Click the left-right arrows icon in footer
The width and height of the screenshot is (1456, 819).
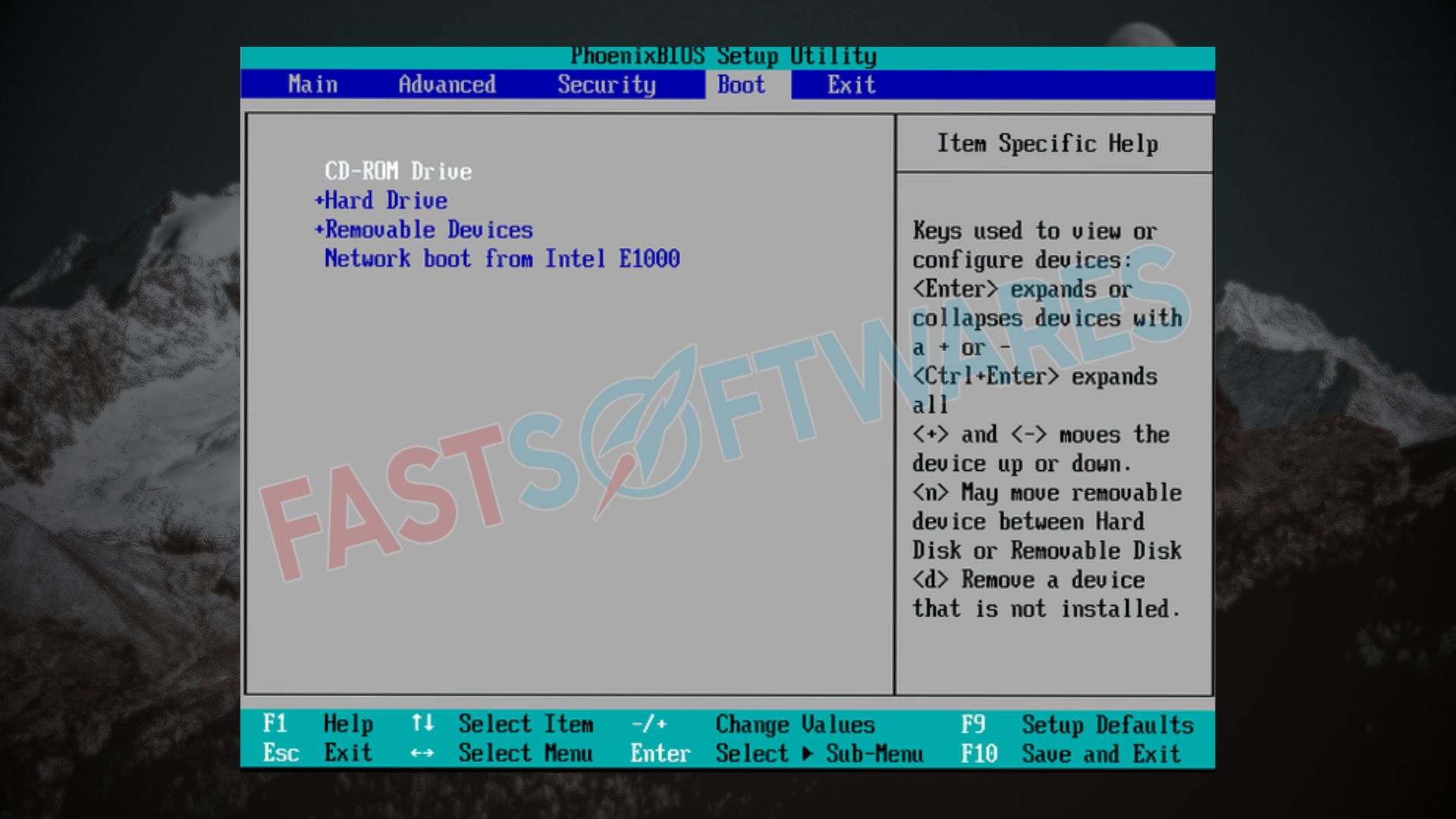(422, 753)
